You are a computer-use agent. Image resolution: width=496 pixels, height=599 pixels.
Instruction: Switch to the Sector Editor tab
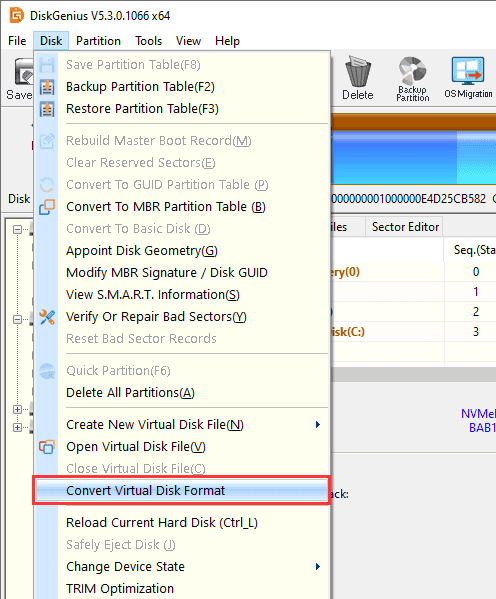405,227
